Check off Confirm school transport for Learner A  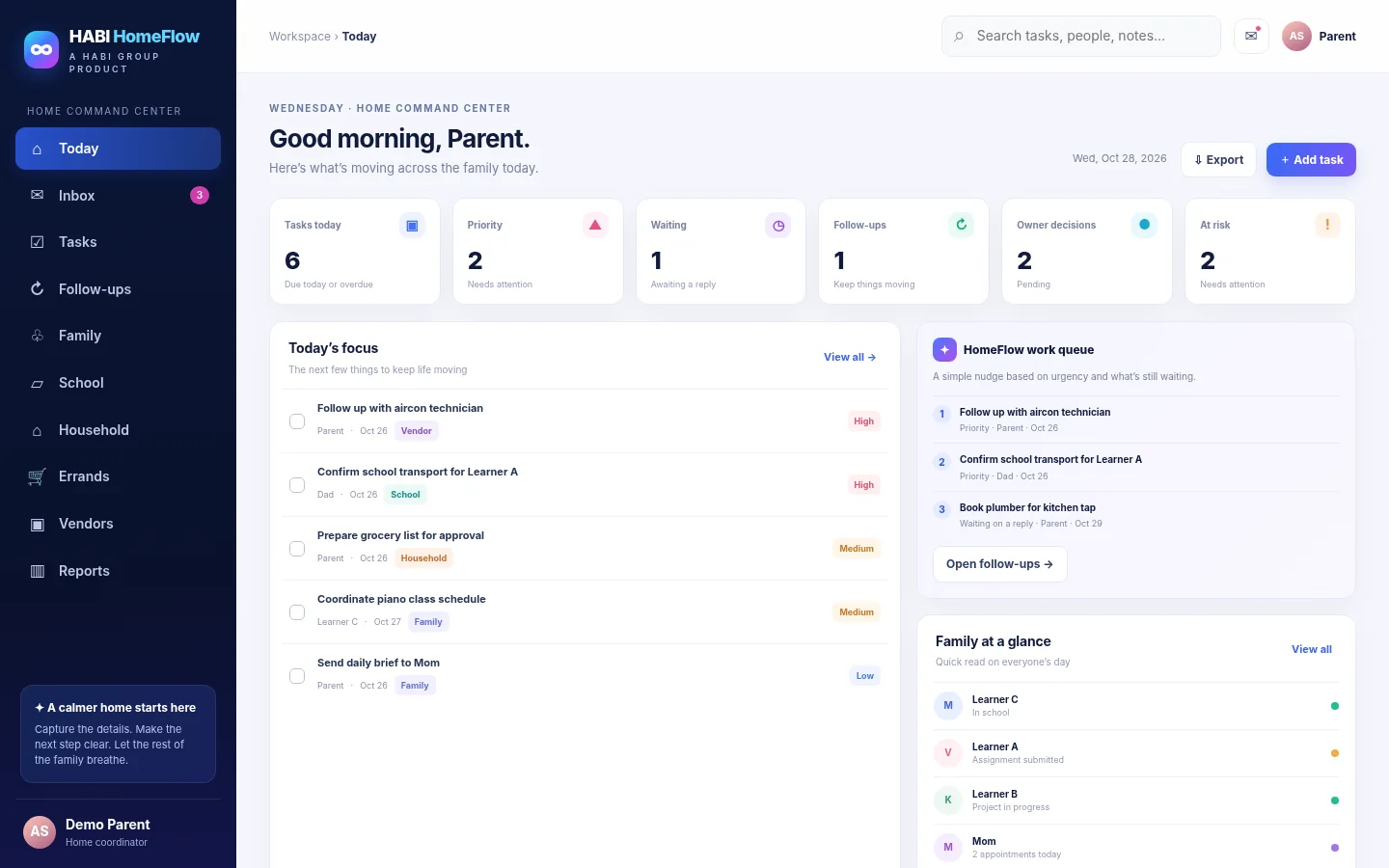click(297, 485)
